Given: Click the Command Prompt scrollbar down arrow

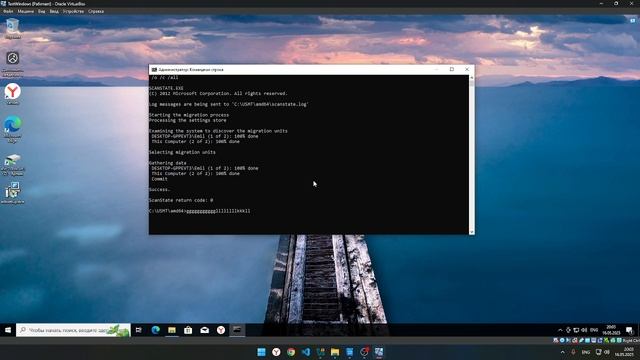Looking at the screenshot, I should [x=472, y=232].
